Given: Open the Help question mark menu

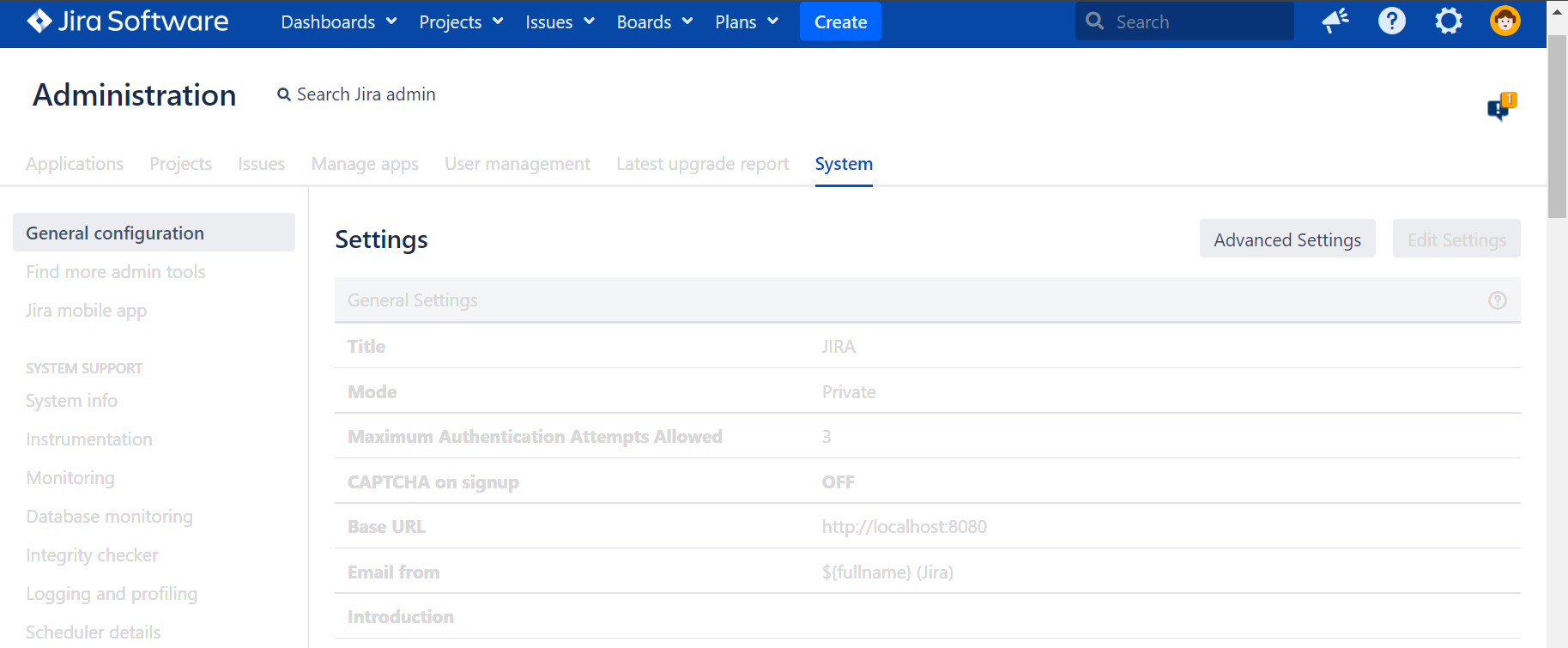Looking at the screenshot, I should pos(1392,21).
